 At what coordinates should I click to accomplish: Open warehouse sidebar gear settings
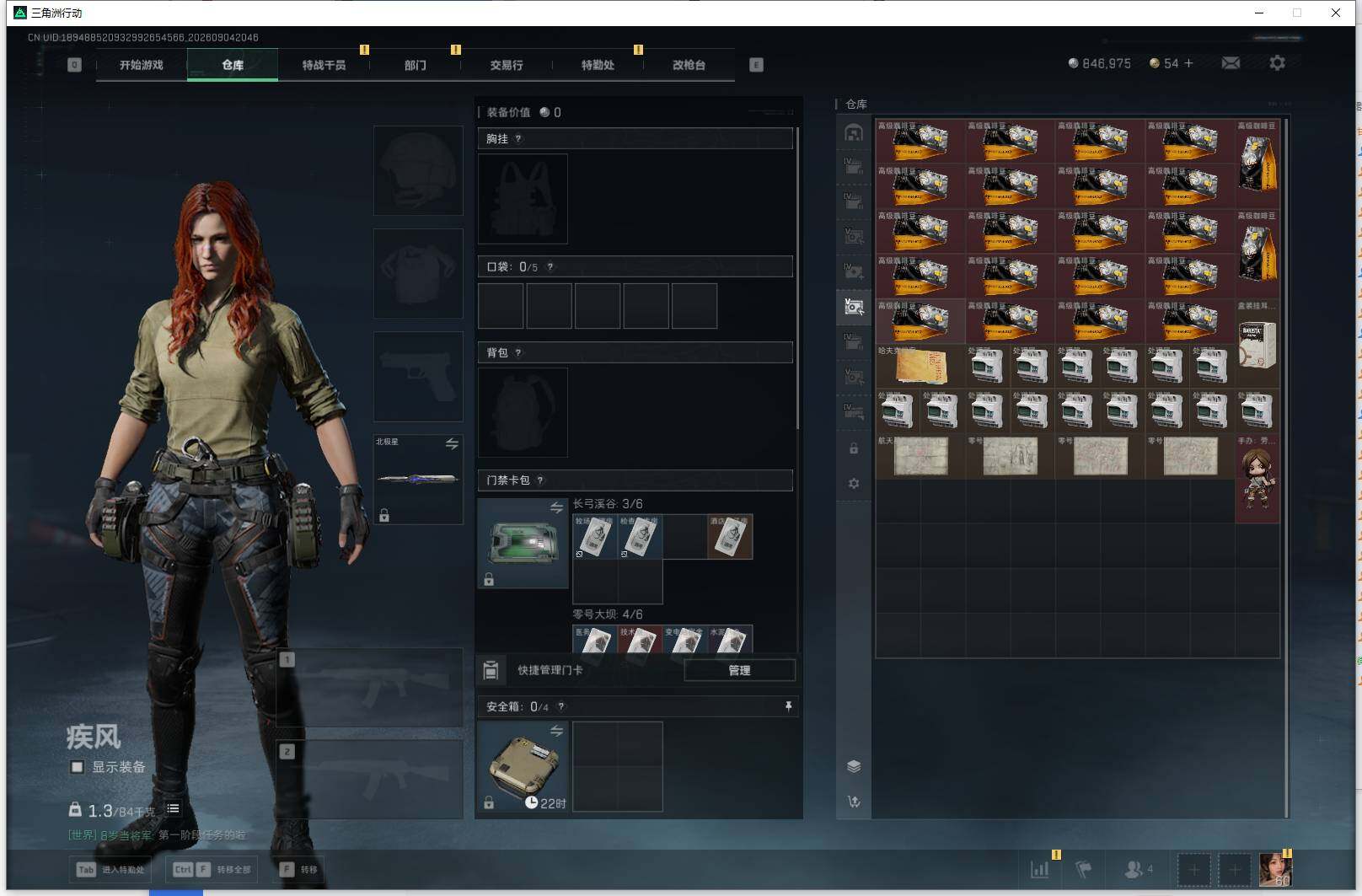(854, 484)
